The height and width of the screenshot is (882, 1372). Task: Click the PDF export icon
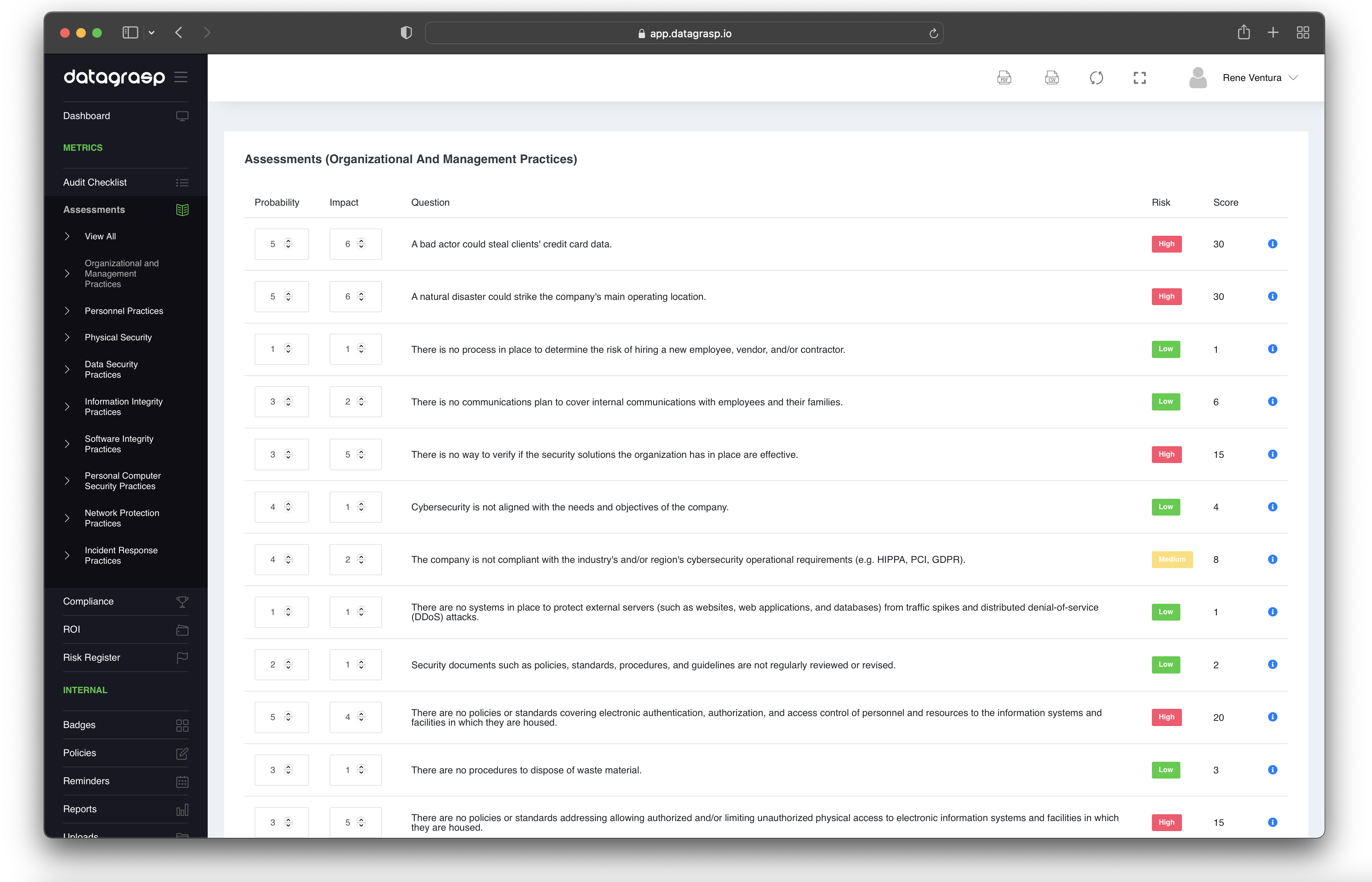click(1004, 78)
